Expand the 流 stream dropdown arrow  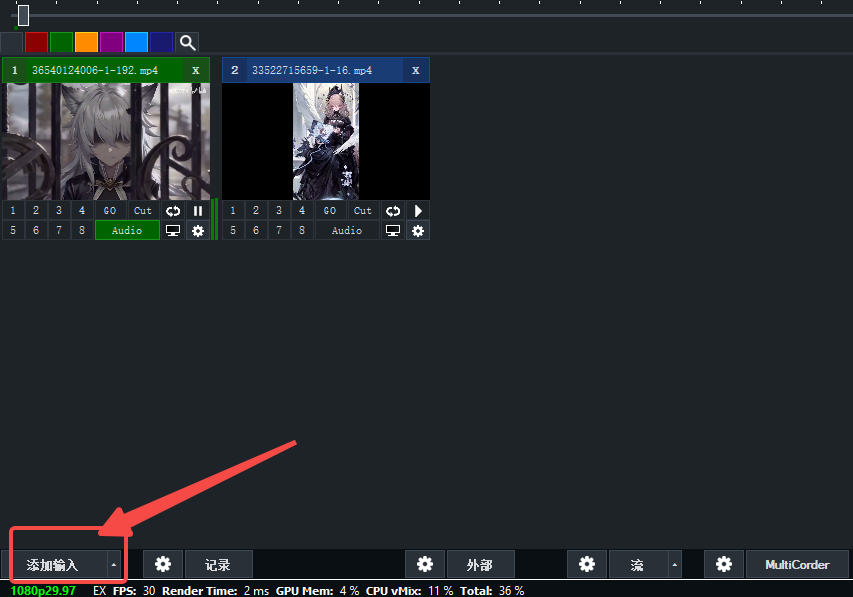(x=675, y=565)
